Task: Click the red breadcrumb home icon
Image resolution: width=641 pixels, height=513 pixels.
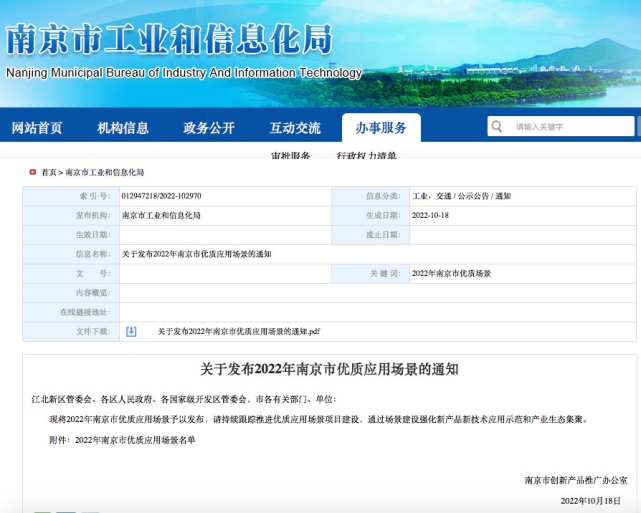Action: (33, 172)
